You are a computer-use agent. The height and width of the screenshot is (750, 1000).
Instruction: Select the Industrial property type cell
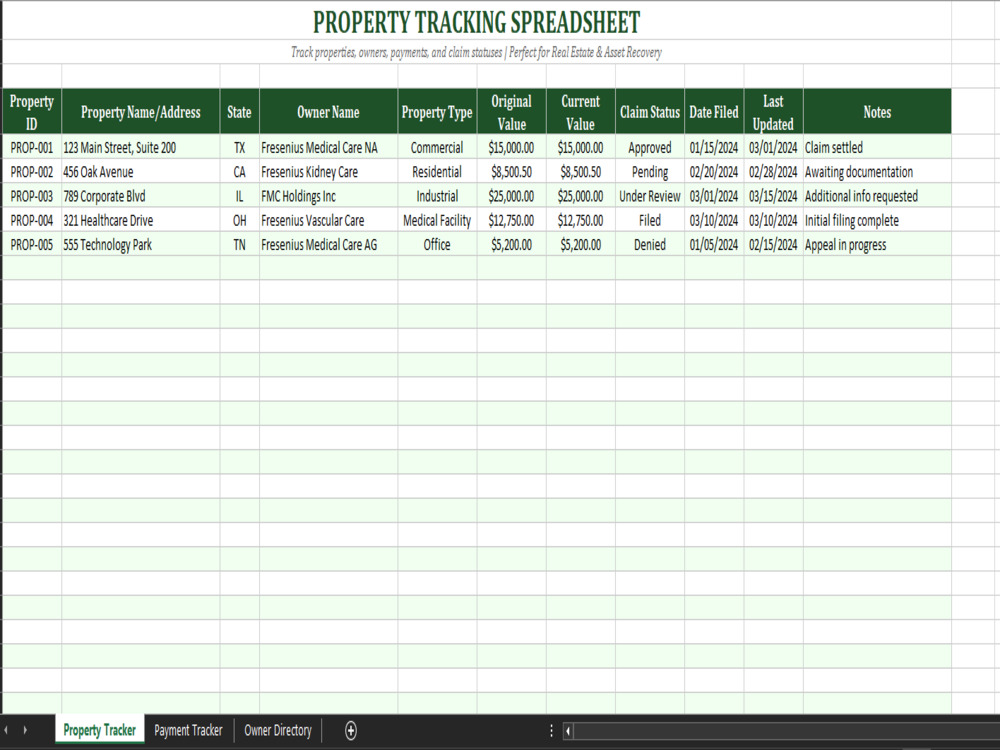[x=437, y=196]
